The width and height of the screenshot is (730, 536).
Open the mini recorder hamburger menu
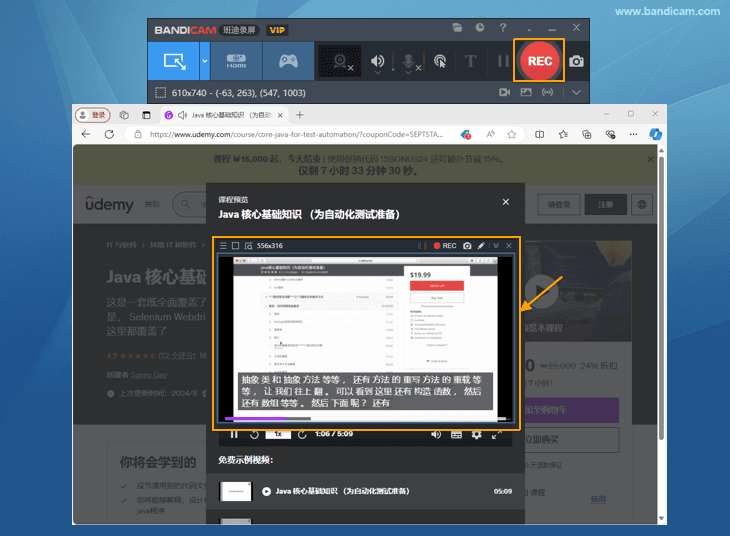pos(223,245)
